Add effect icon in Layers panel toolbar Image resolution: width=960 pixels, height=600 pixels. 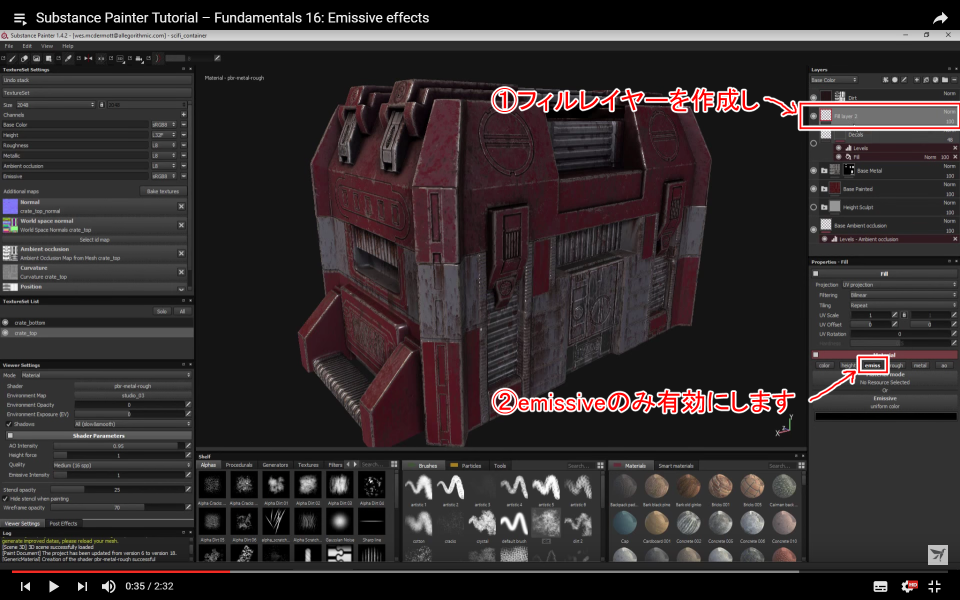[x=885, y=80]
